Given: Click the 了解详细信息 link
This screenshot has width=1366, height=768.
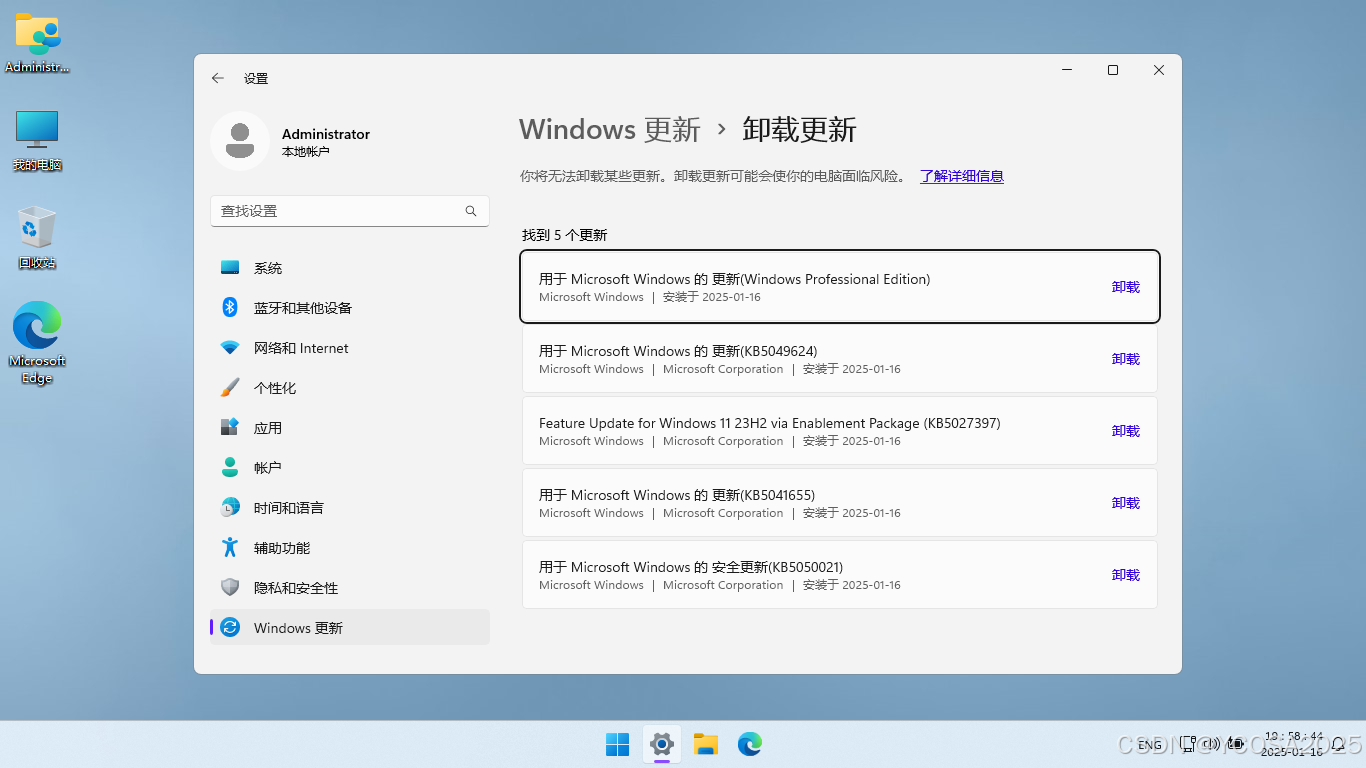Looking at the screenshot, I should pyautogui.click(x=962, y=176).
